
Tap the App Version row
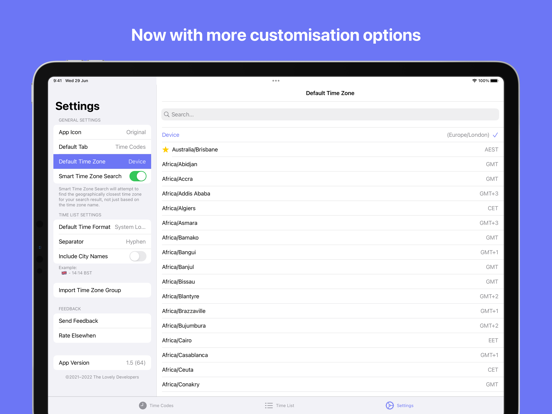pos(102,363)
